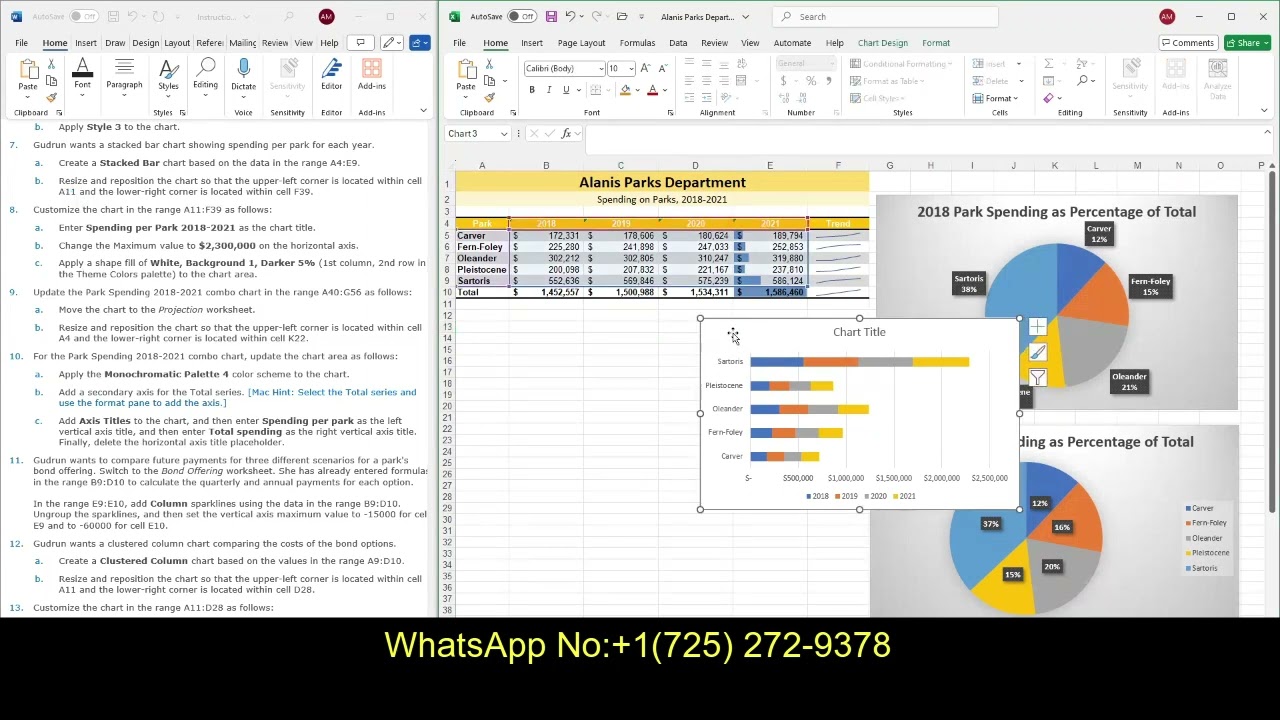The image size is (1280, 720).
Task: Open the File menu in Excel
Action: (459, 43)
